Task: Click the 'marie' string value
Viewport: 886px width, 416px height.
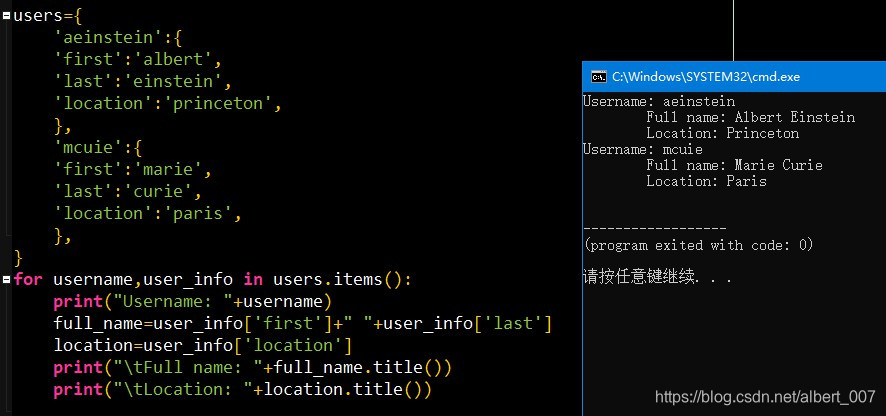Action: point(168,170)
